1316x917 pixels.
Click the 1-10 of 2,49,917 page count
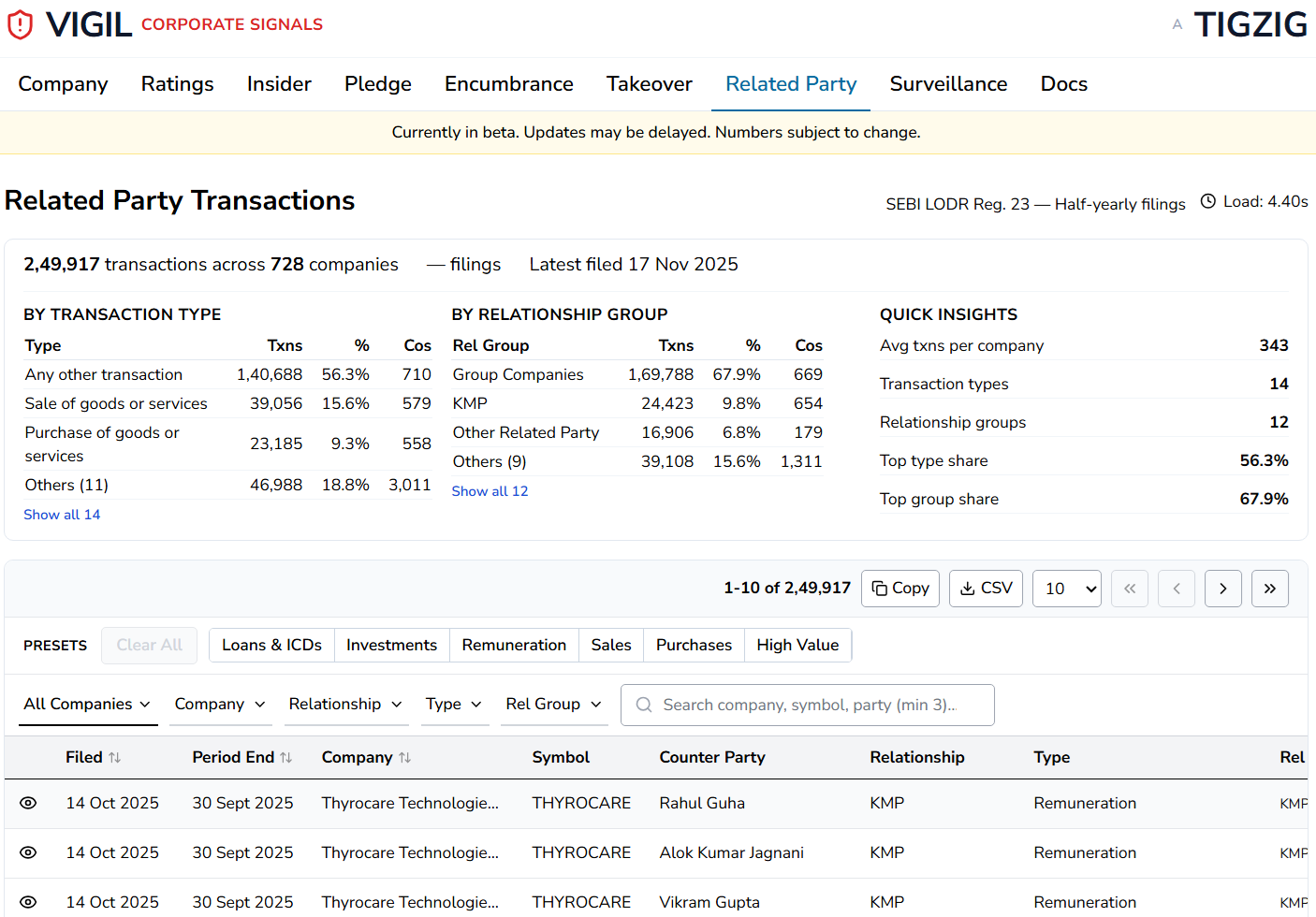[x=787, y=588]
